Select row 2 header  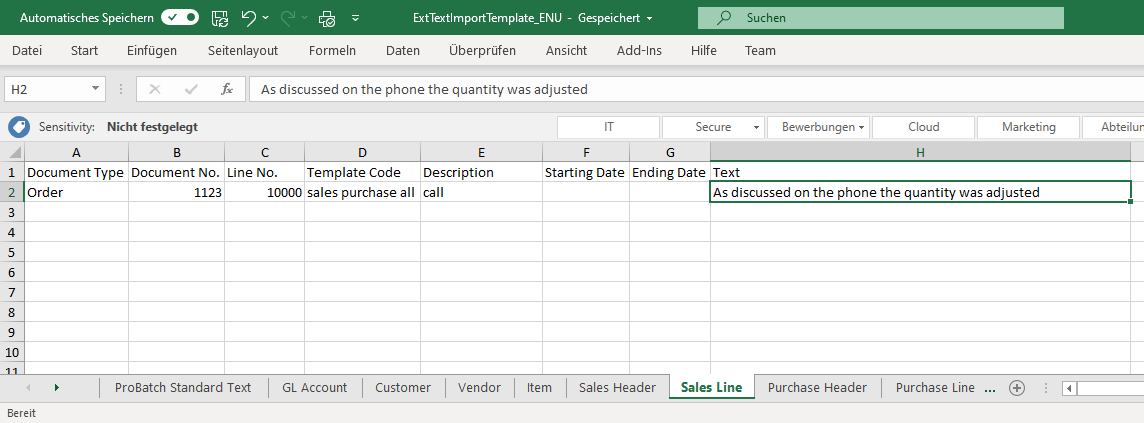pos(12,193)
